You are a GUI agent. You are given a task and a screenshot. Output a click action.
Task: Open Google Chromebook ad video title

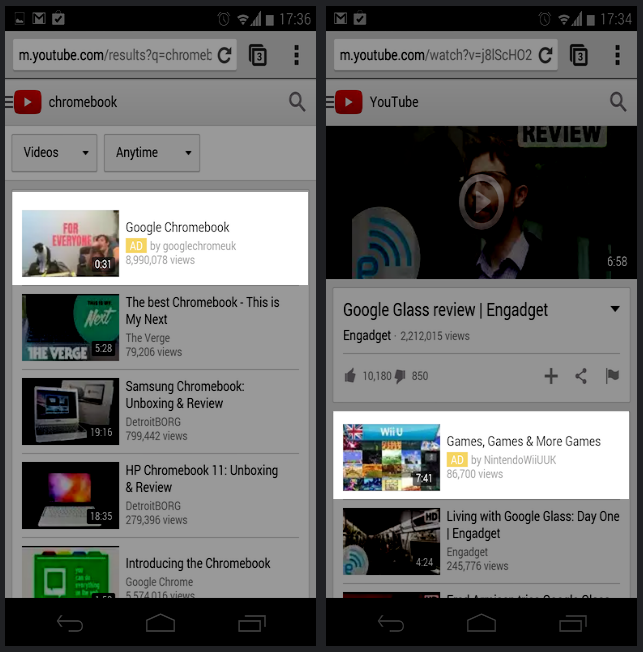click(177, 227)
